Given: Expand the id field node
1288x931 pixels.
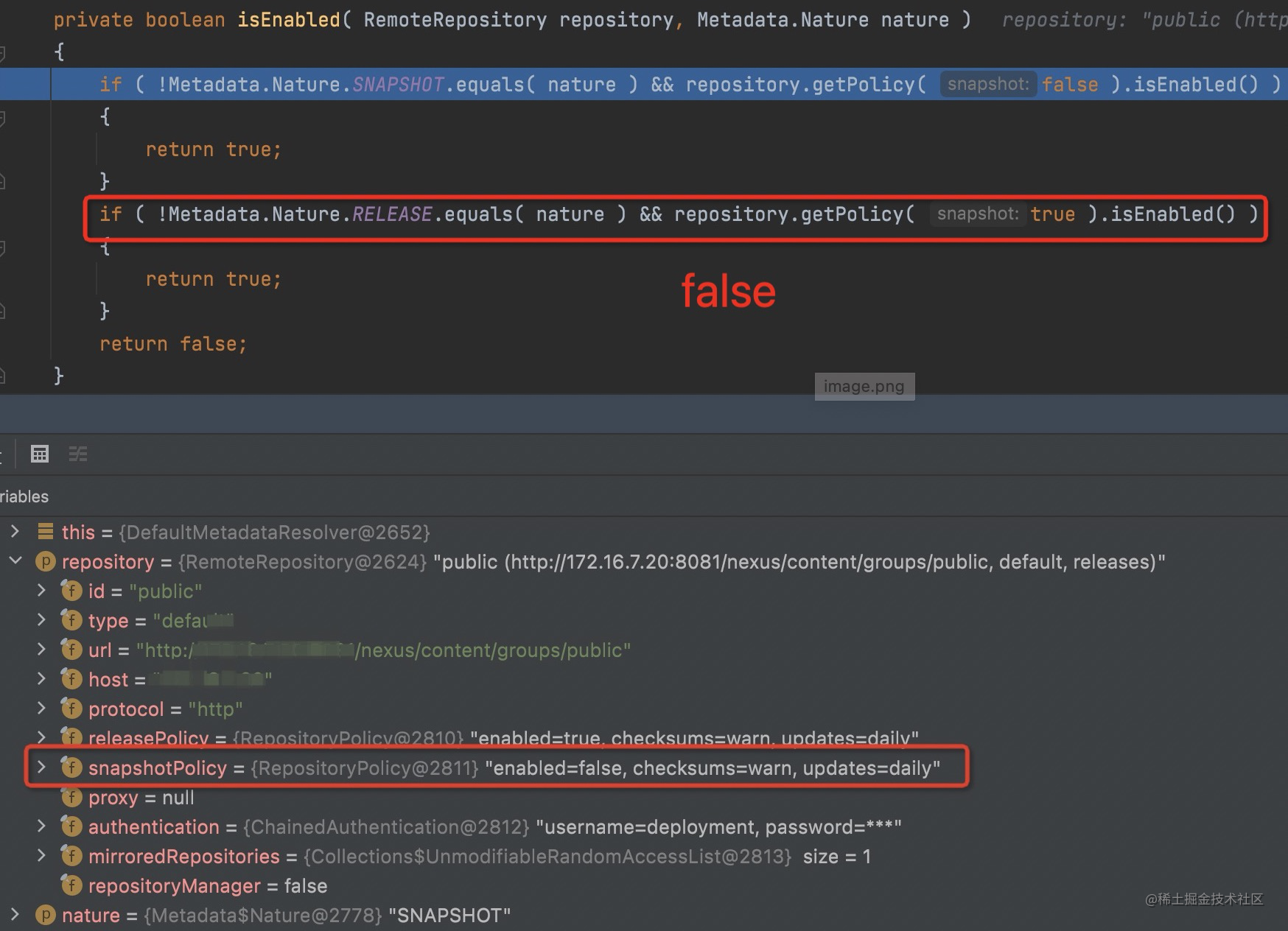Looking at the screenshot, I should [x=42, y=591].
